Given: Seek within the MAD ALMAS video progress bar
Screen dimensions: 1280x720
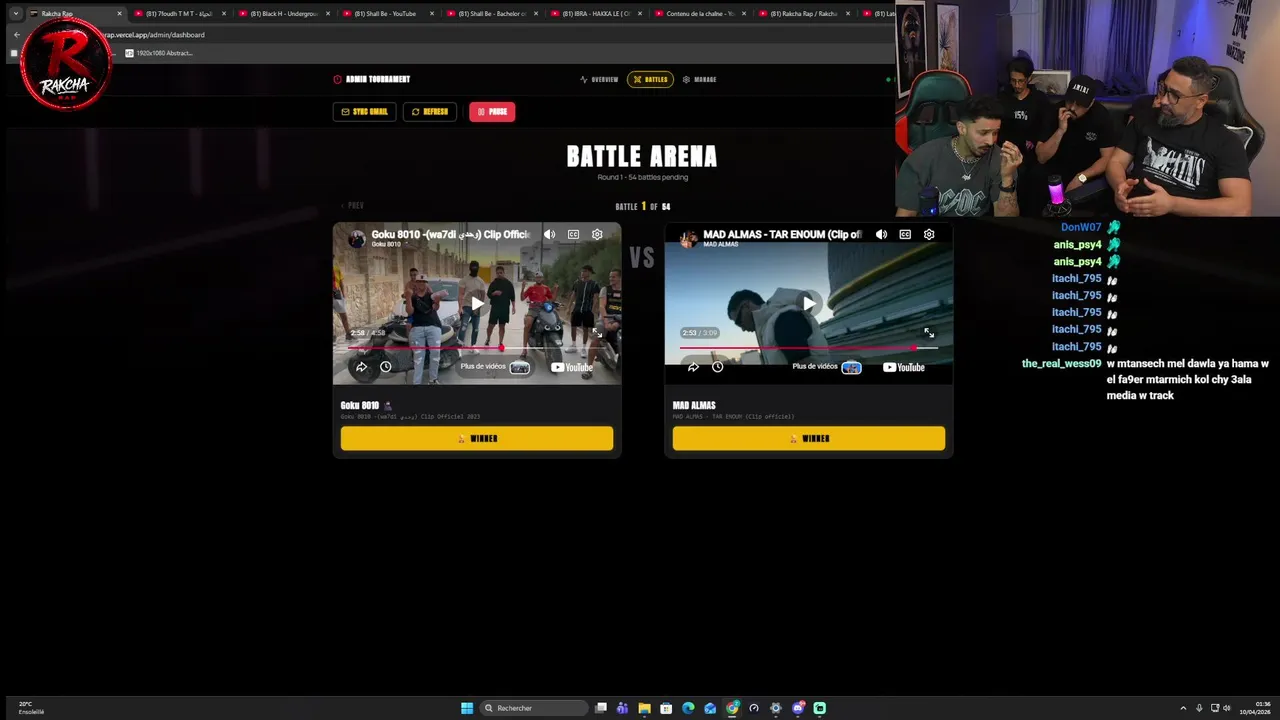Looking at the screenshot, I should (809, 348).
